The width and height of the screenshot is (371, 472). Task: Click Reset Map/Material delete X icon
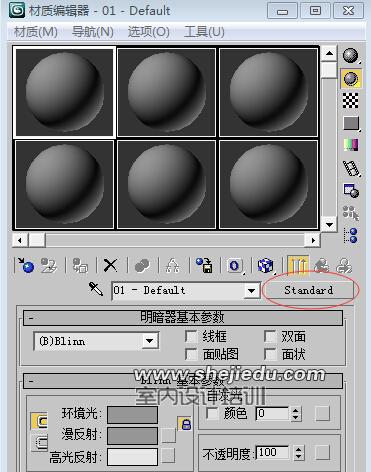[x=110, y=266]
